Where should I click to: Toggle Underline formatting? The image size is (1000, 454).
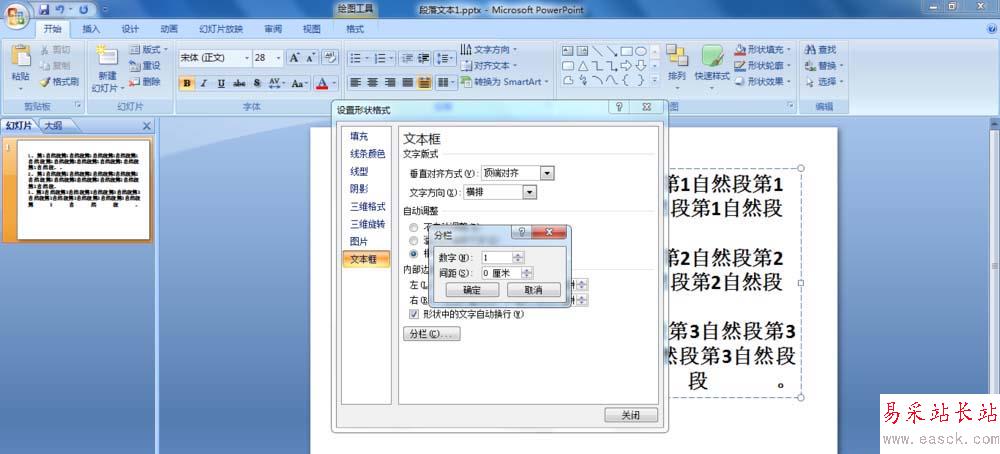click(x=221, y=84)
